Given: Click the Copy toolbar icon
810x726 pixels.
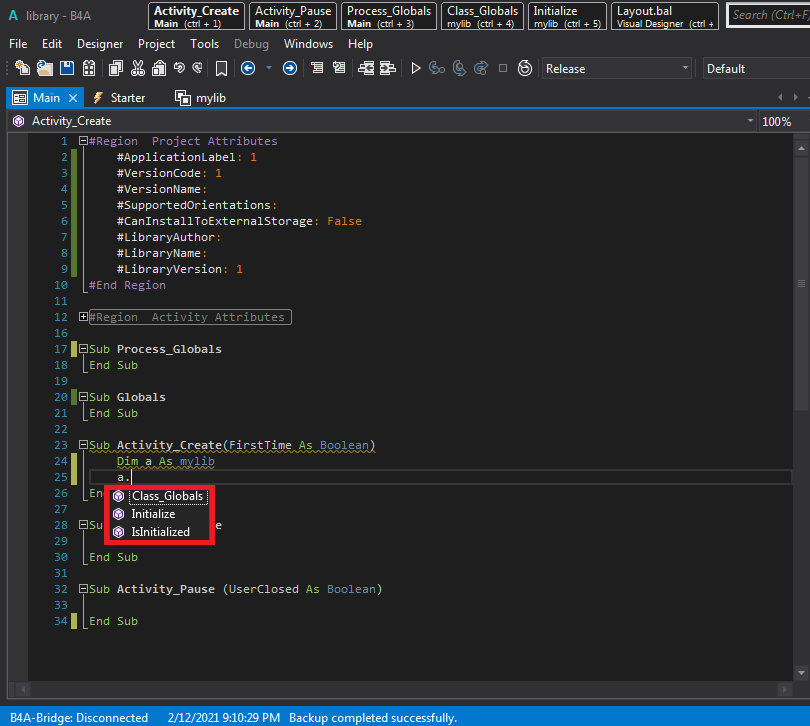Looking at the screenshot, I should point(114,68).
